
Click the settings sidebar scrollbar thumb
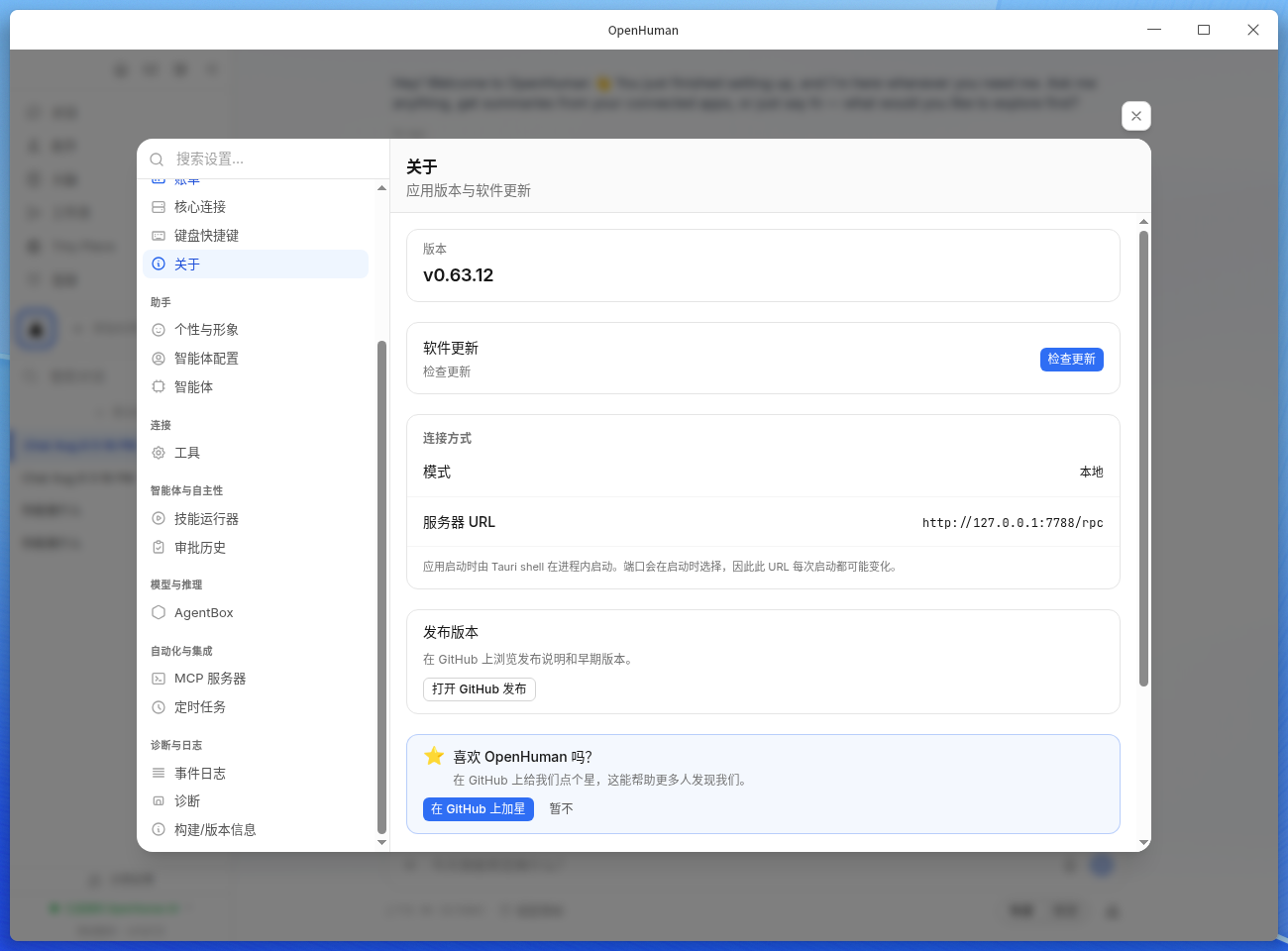pyautogui.click(x=382, y=587)
